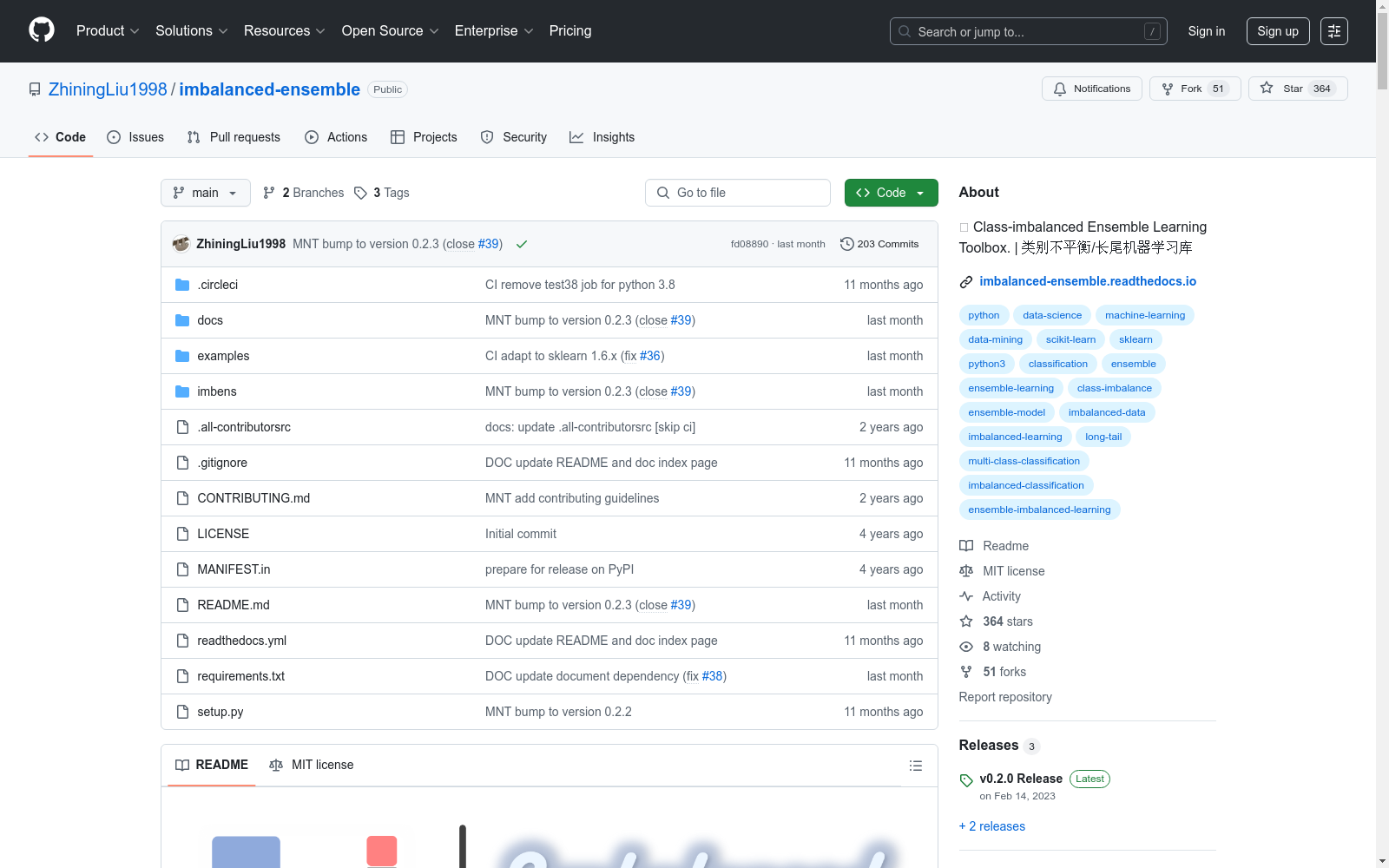Switch to the Issues tab
Viewport: 1389px width, 868px height.
[135, 137]
